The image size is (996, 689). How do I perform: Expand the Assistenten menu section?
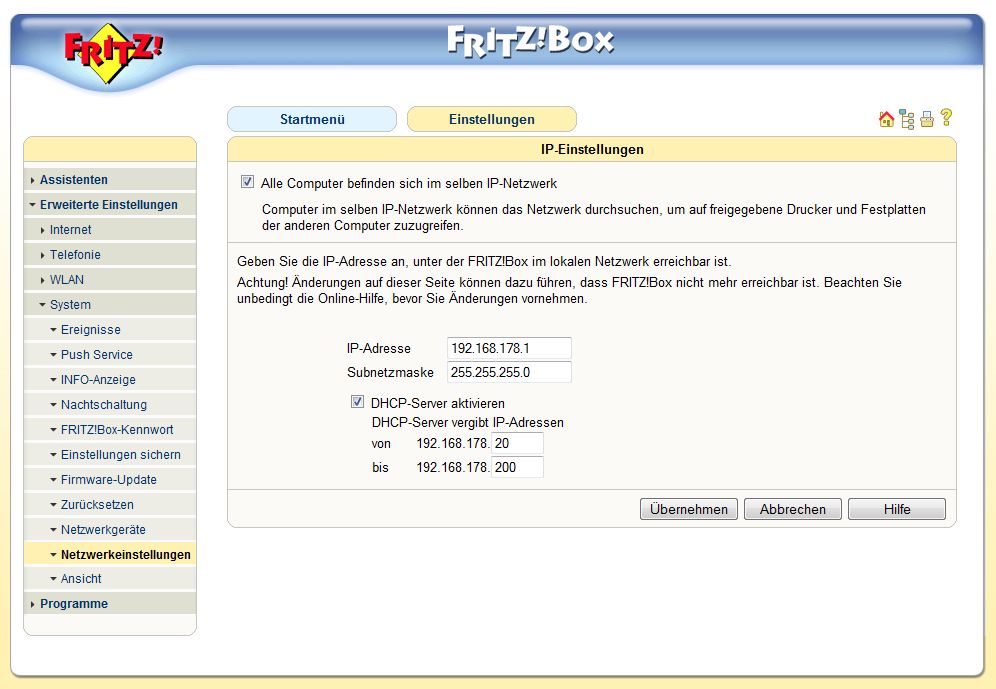73,180
